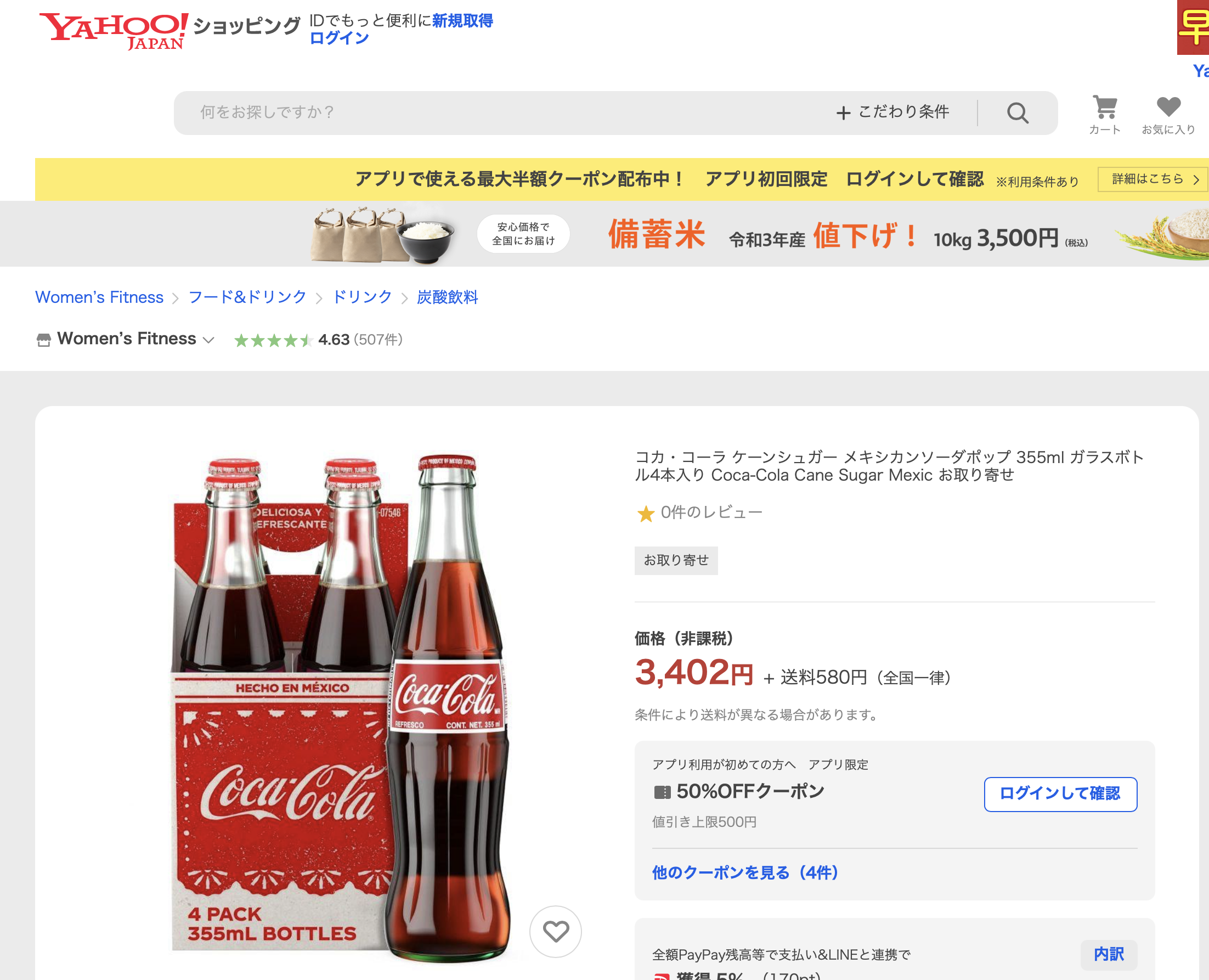This screenshot has height=980, width=1209.
Task: Click the 50%OFFクーポン text
Action: [x=750, y=791]
